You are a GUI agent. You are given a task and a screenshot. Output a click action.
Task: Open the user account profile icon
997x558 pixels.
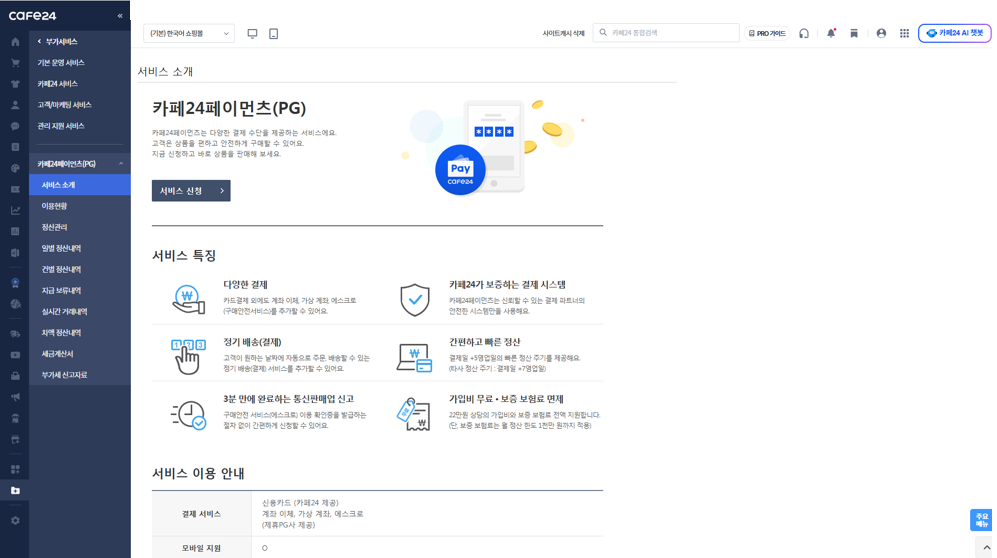[x=881, y=33]
